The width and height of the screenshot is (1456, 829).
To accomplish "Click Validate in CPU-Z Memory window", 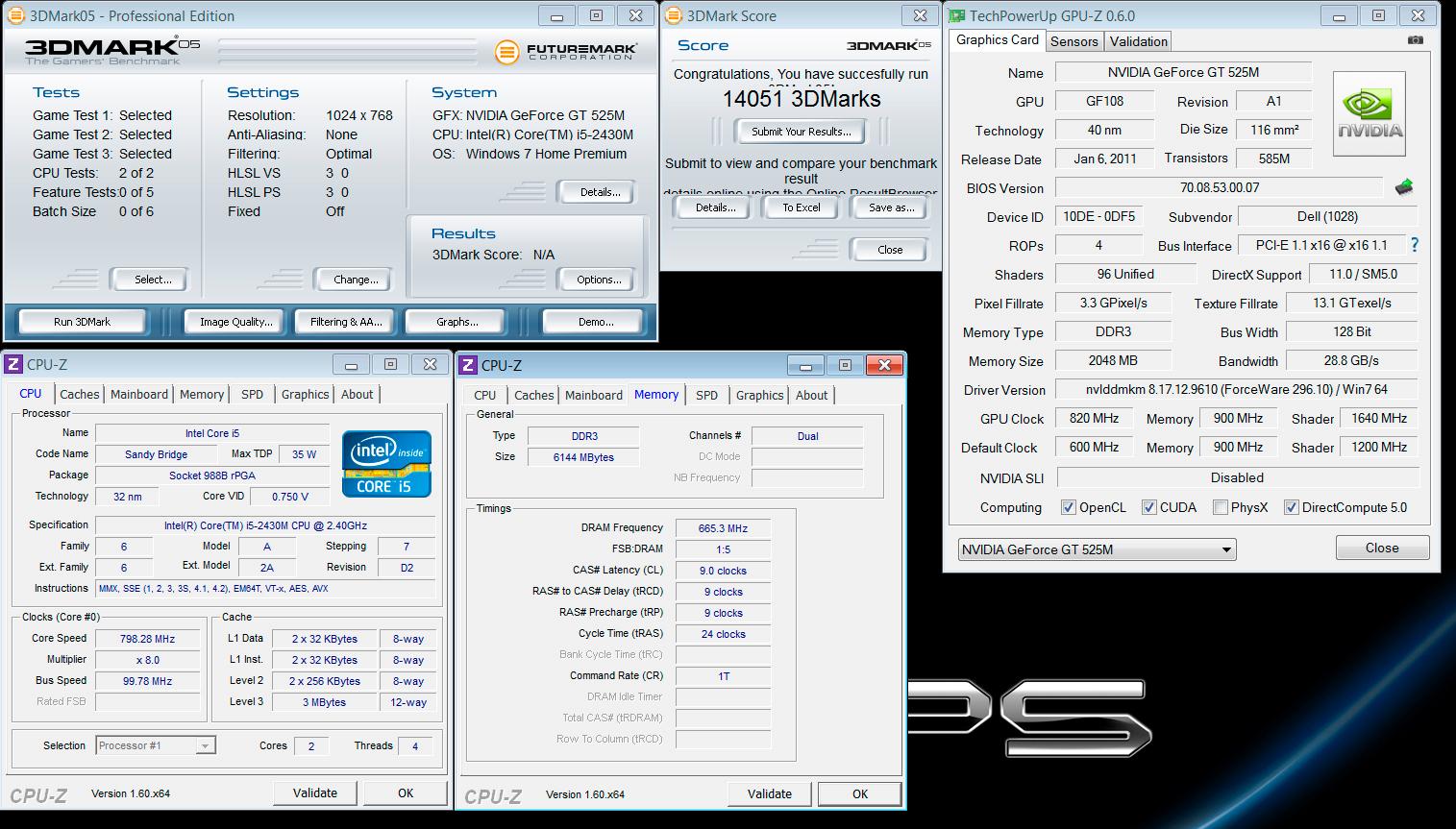I will coord(770,793).
